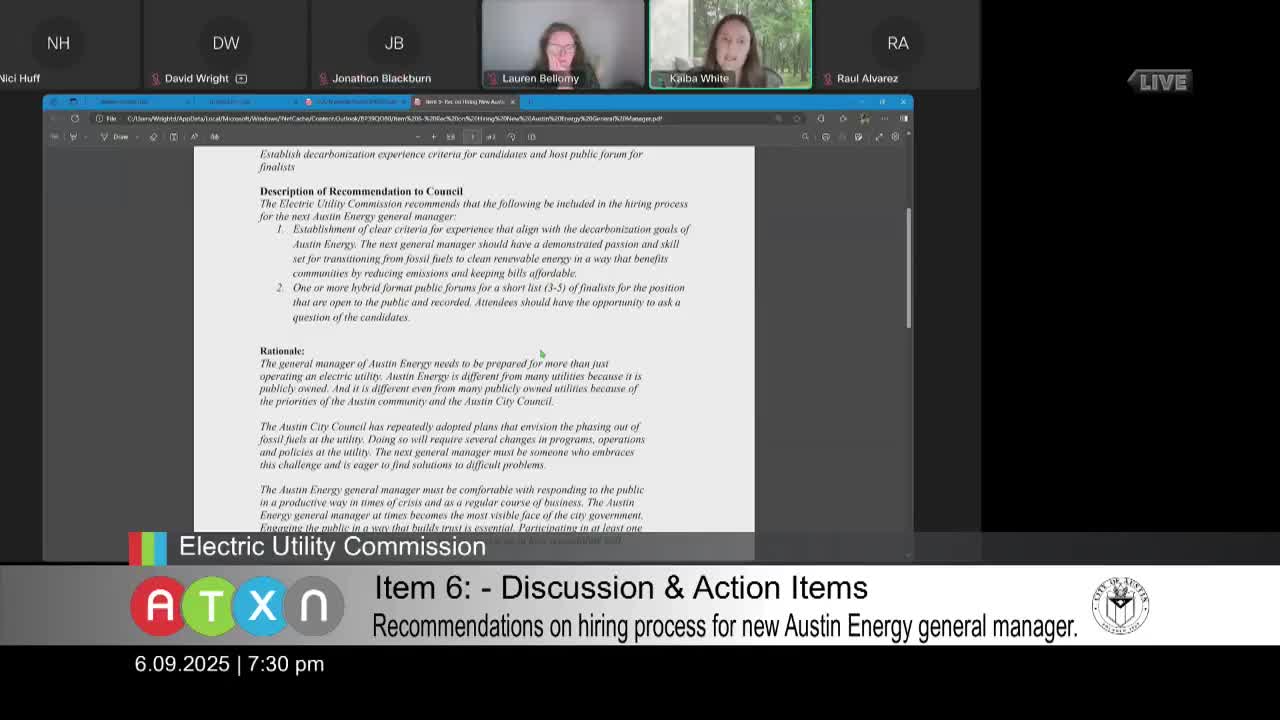Go back using browser back arrow

click(x=54, y=118)
